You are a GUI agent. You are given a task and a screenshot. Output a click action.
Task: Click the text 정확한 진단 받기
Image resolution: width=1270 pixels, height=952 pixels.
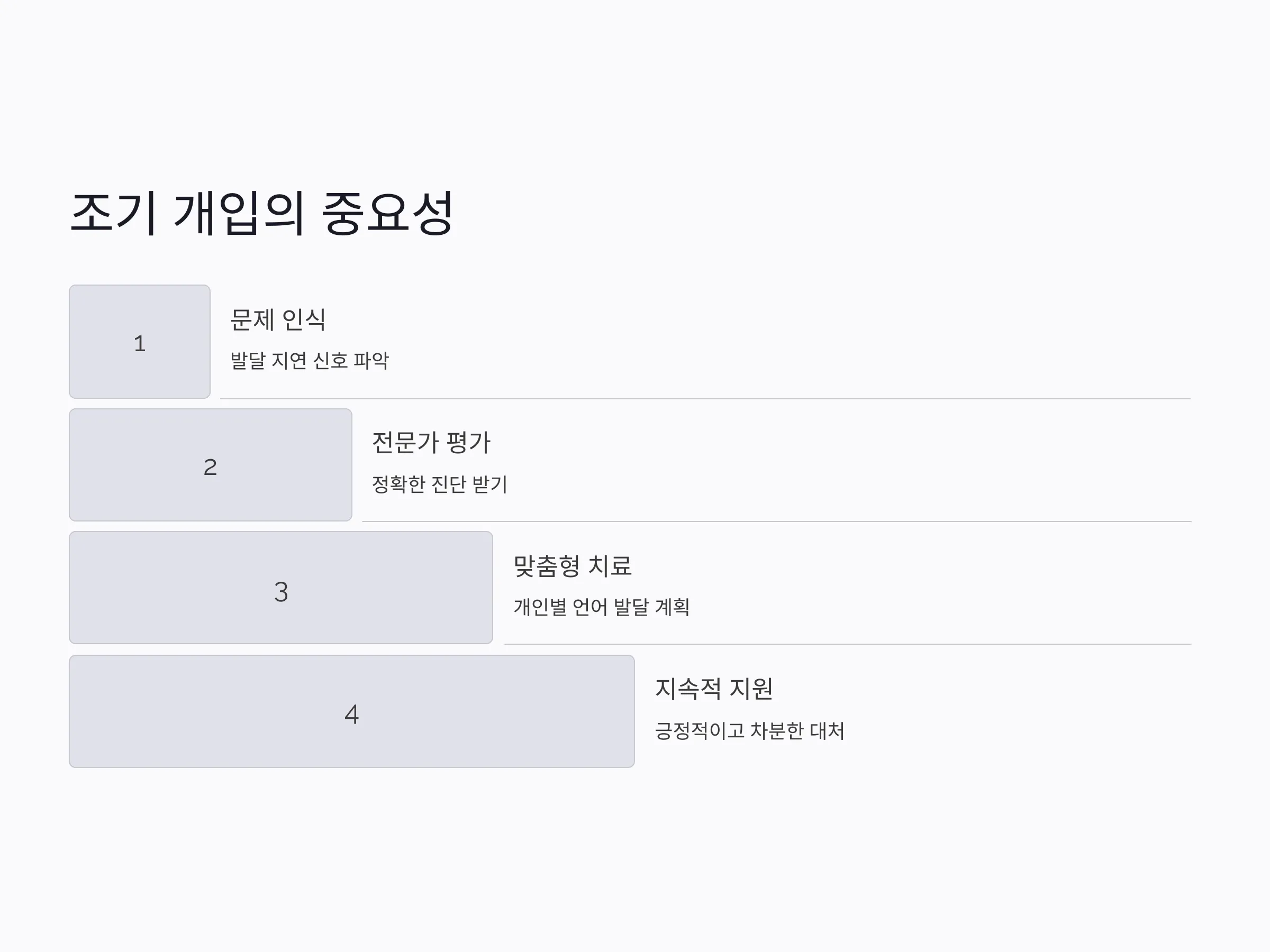440,484
